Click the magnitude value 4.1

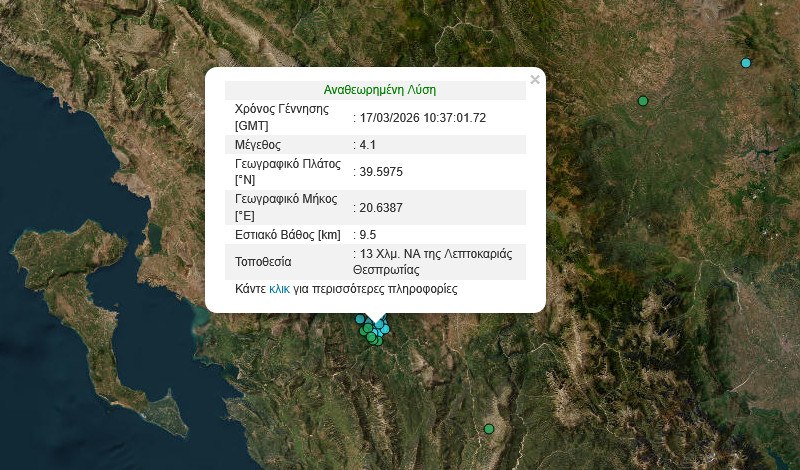point(366,145)
